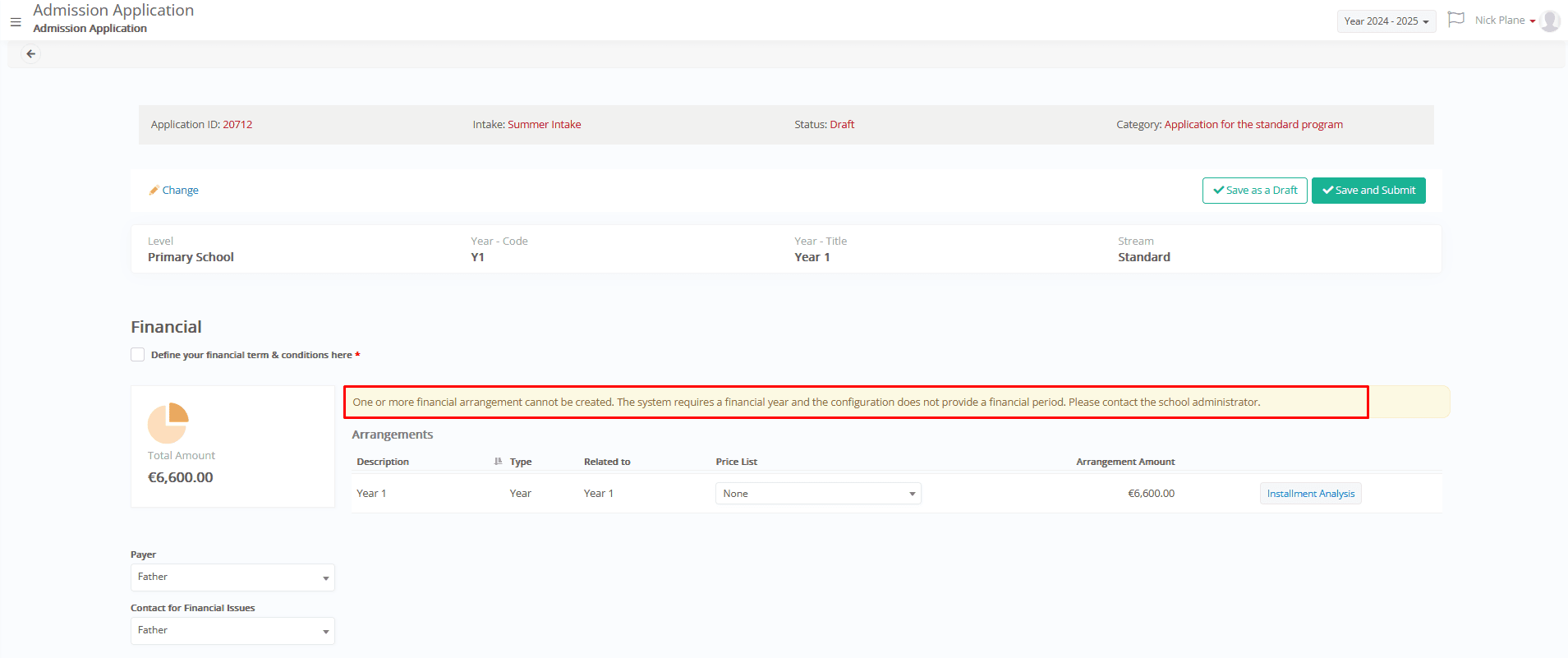Click Application ID 20712 text
Screen dimensions: 1568x658
pos(201,125)
